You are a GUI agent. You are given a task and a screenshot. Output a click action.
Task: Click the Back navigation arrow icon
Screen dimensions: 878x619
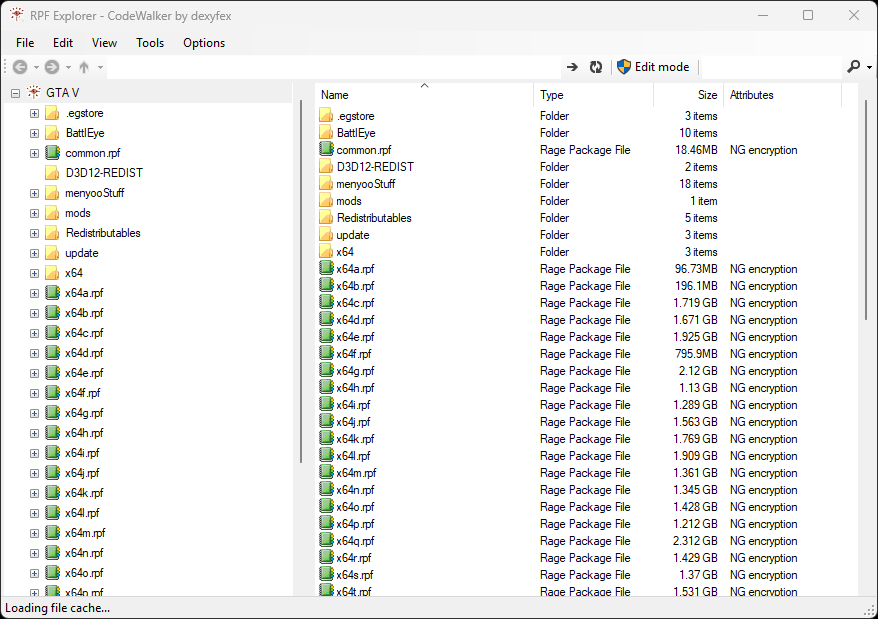pyautogui.click(x=20, y=67)
